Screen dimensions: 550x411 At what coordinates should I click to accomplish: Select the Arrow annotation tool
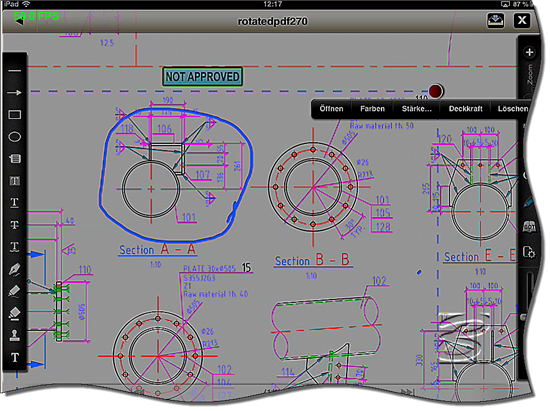pyautogui.click(x=14, y=93)
